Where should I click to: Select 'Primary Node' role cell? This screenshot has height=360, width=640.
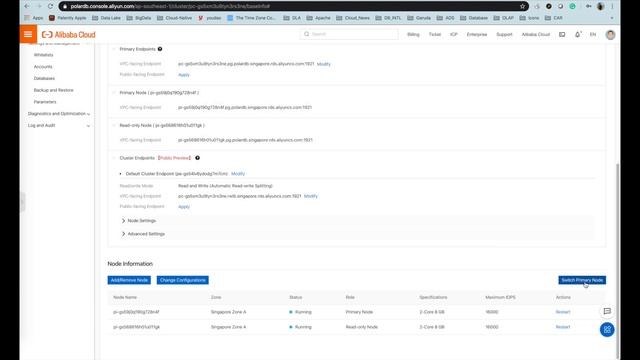click(x=359, y=312)
